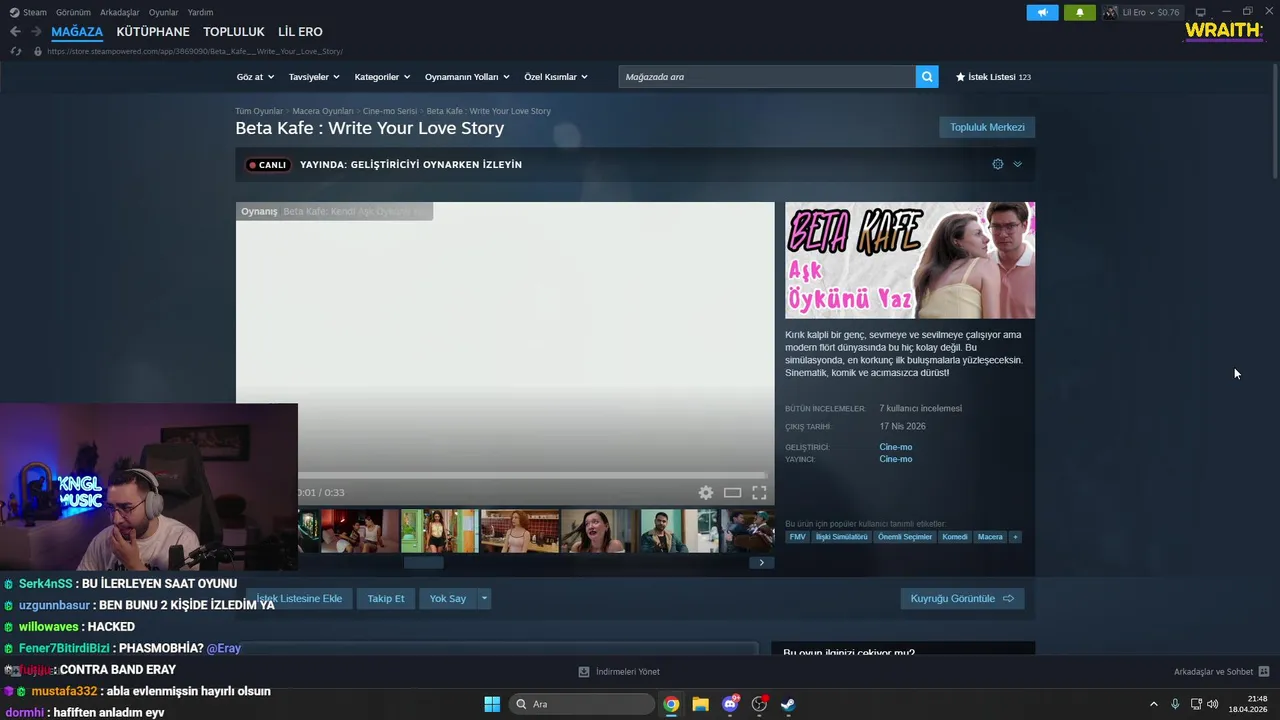
Task: Open İstek Listesi wishlist link
Action: [993, 77]
